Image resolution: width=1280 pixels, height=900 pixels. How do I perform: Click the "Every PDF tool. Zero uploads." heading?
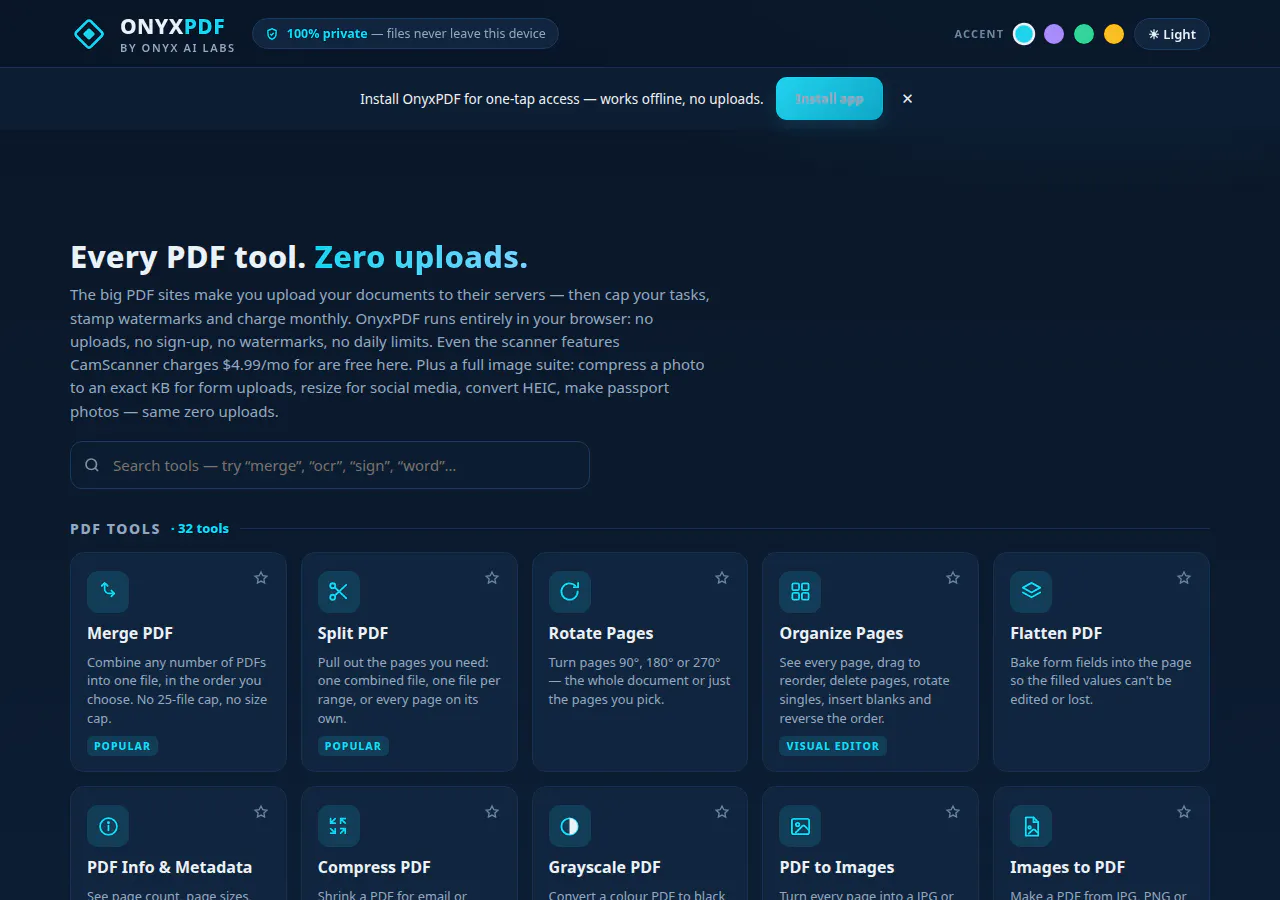coord(299,257)
